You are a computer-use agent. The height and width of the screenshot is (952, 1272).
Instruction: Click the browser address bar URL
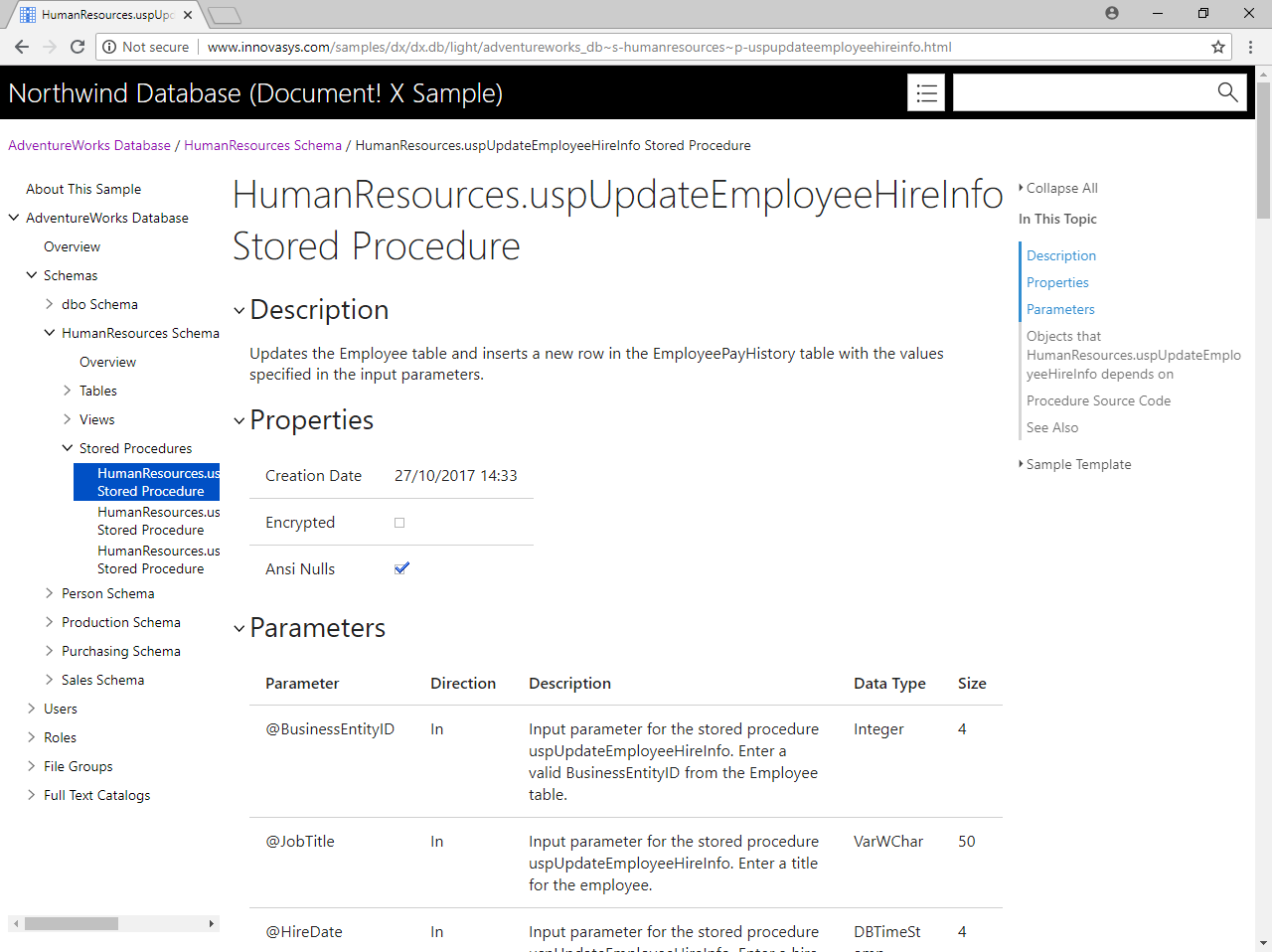(579, 47)
